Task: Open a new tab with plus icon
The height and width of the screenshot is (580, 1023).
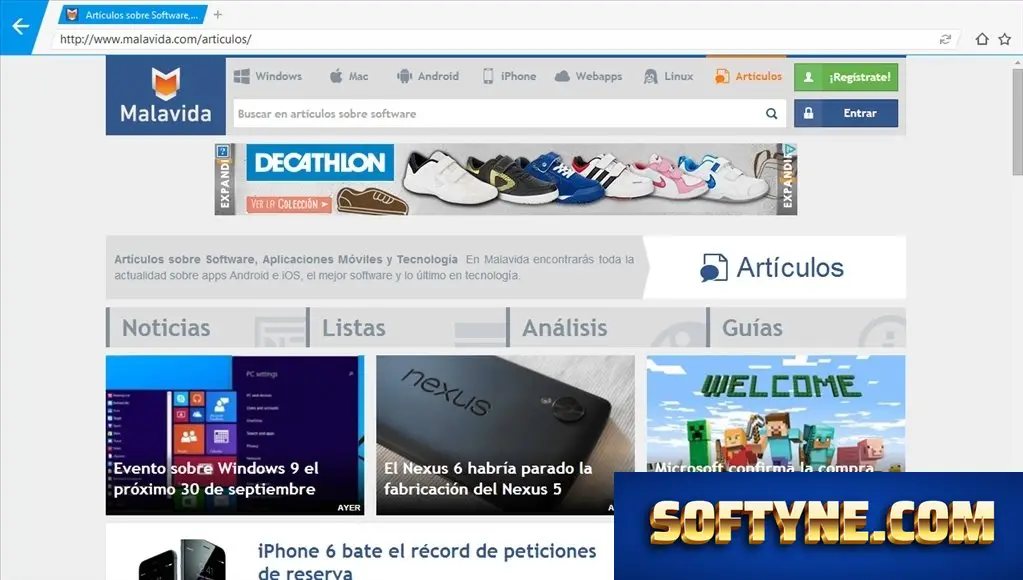Action: click(218, 14)
